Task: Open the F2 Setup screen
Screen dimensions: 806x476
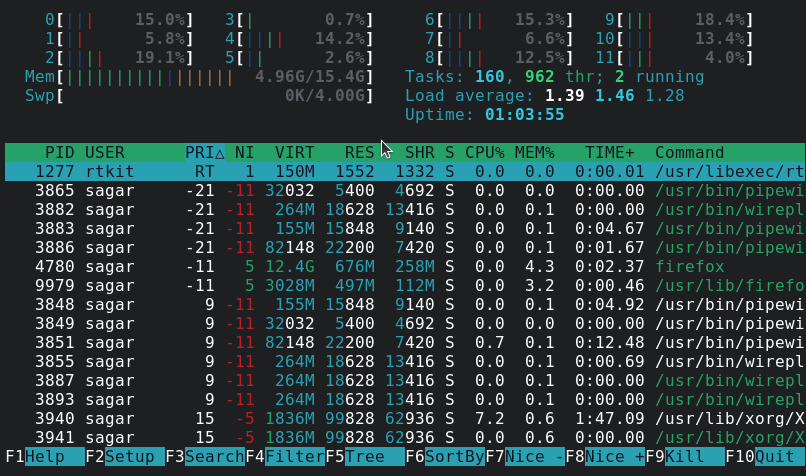Action: point(129,457)
